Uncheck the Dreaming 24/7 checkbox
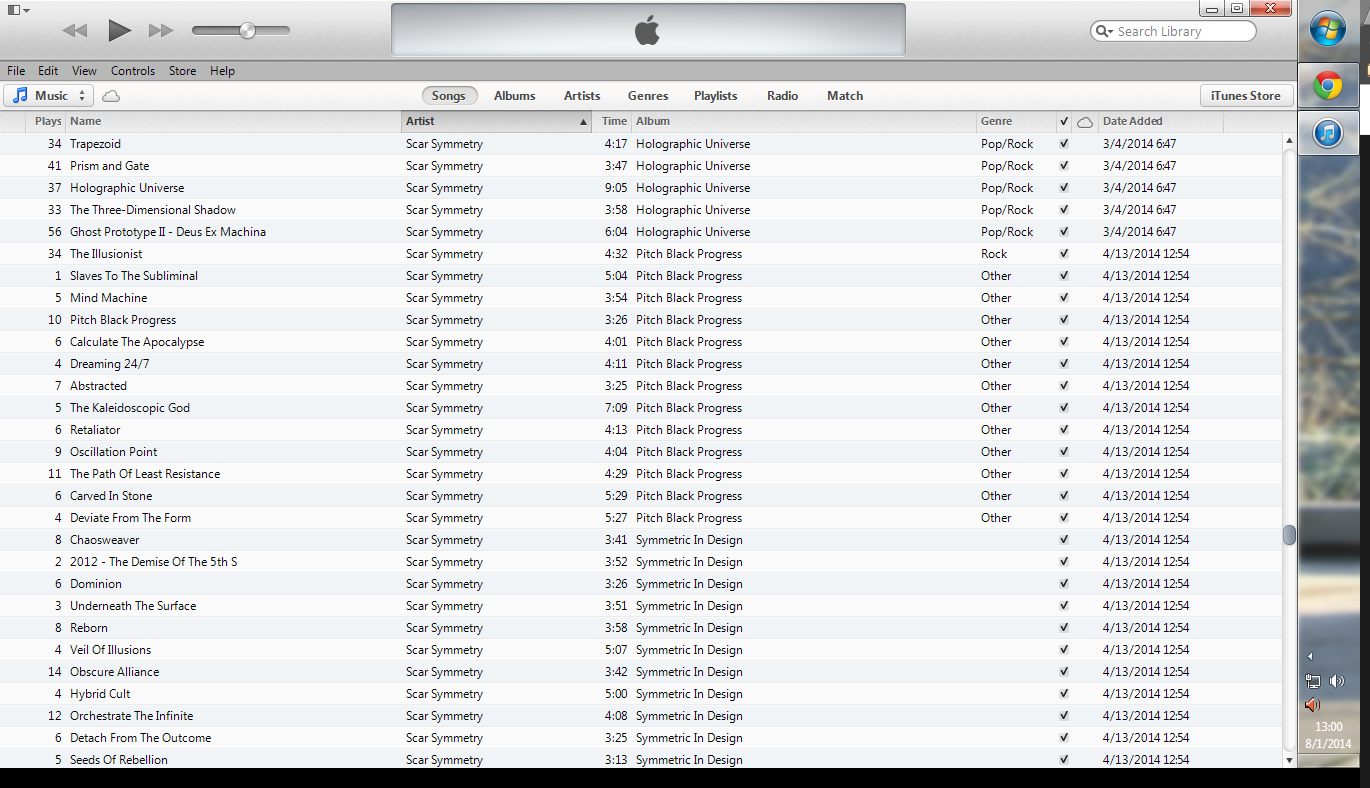 pyautogui.click(x=1064, y=364)
